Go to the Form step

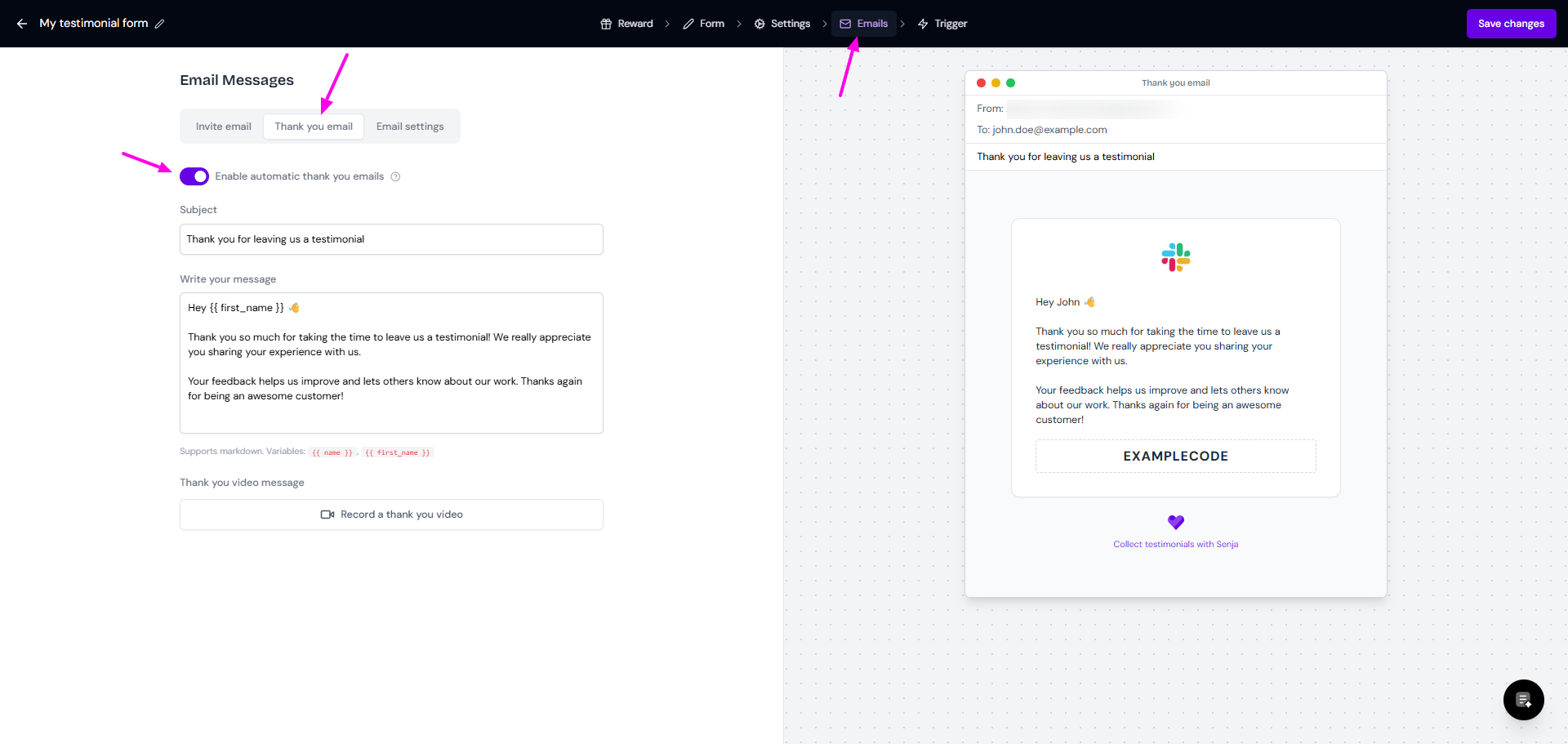pyautogui.click(x=703, y=24)
